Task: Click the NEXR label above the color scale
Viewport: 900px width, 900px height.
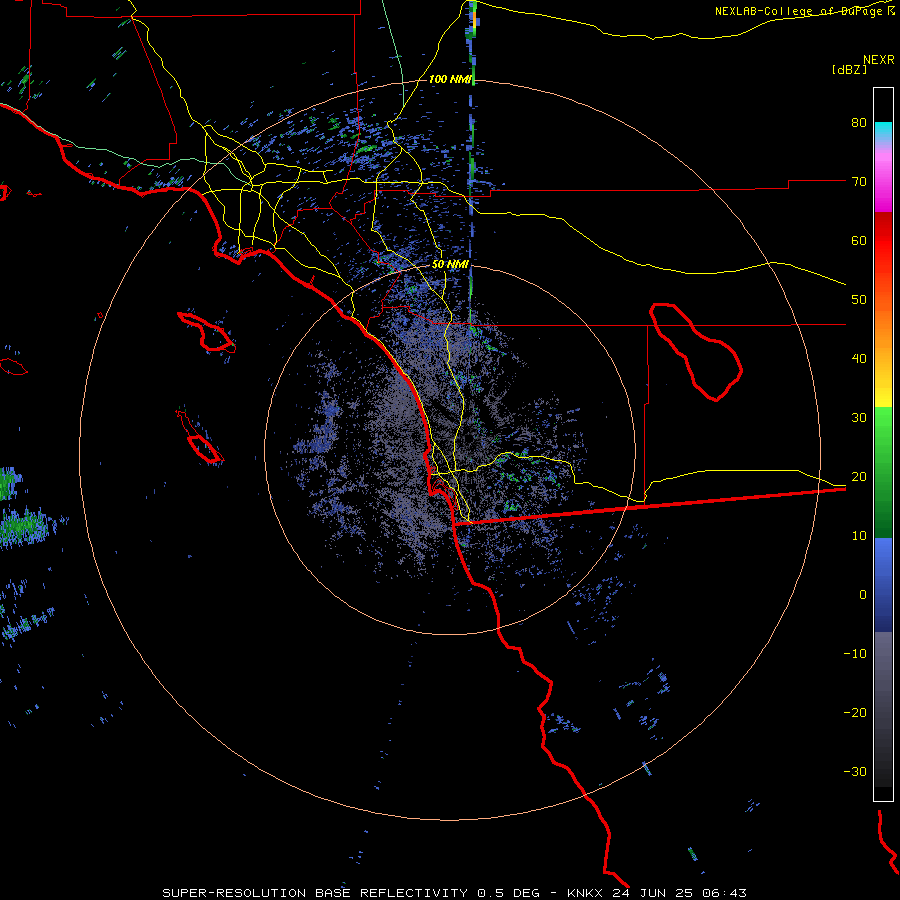Action: pyautogui.click(x=879, y=60)
